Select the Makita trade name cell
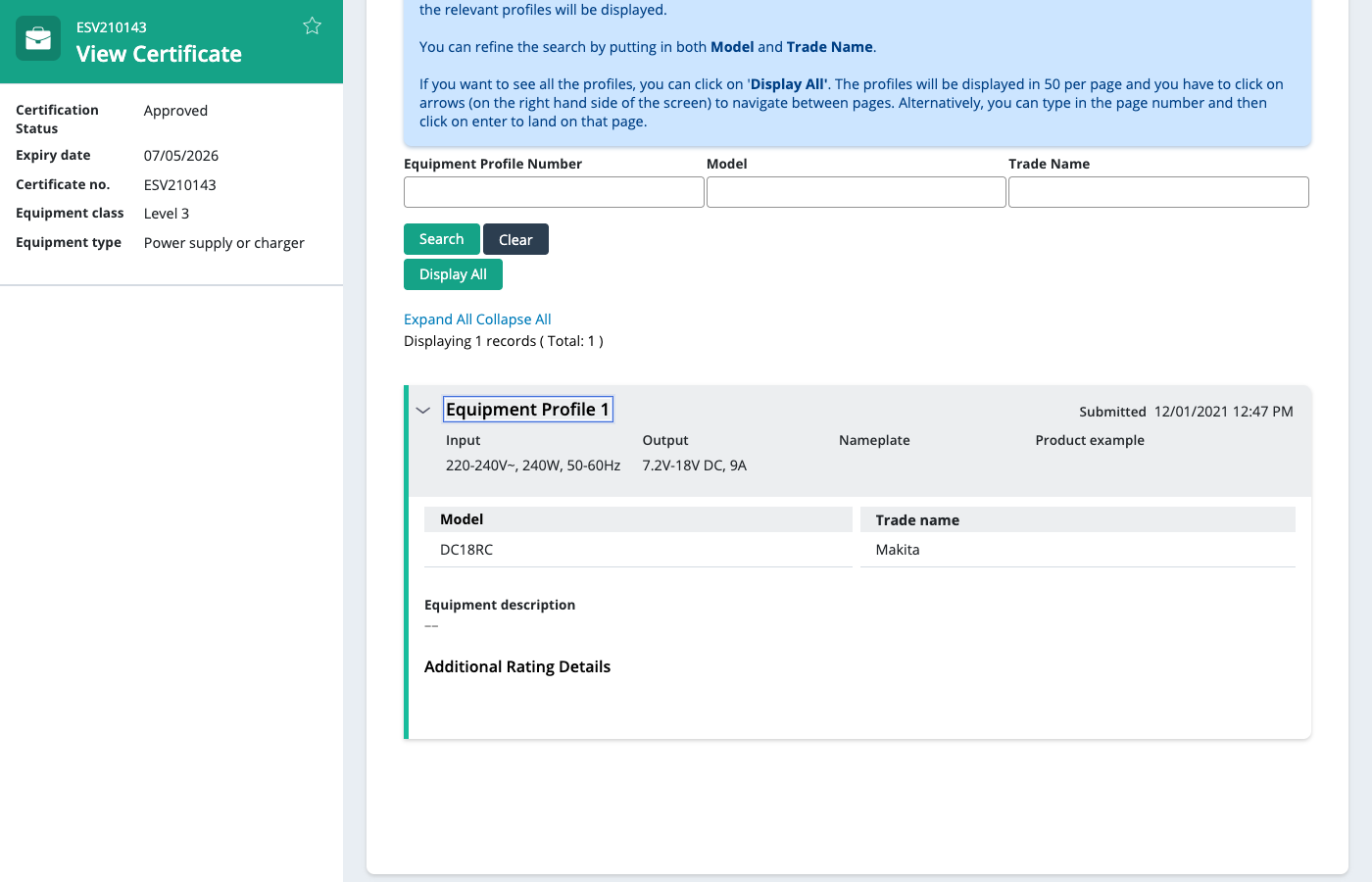1372x882 pixels. 898,550
